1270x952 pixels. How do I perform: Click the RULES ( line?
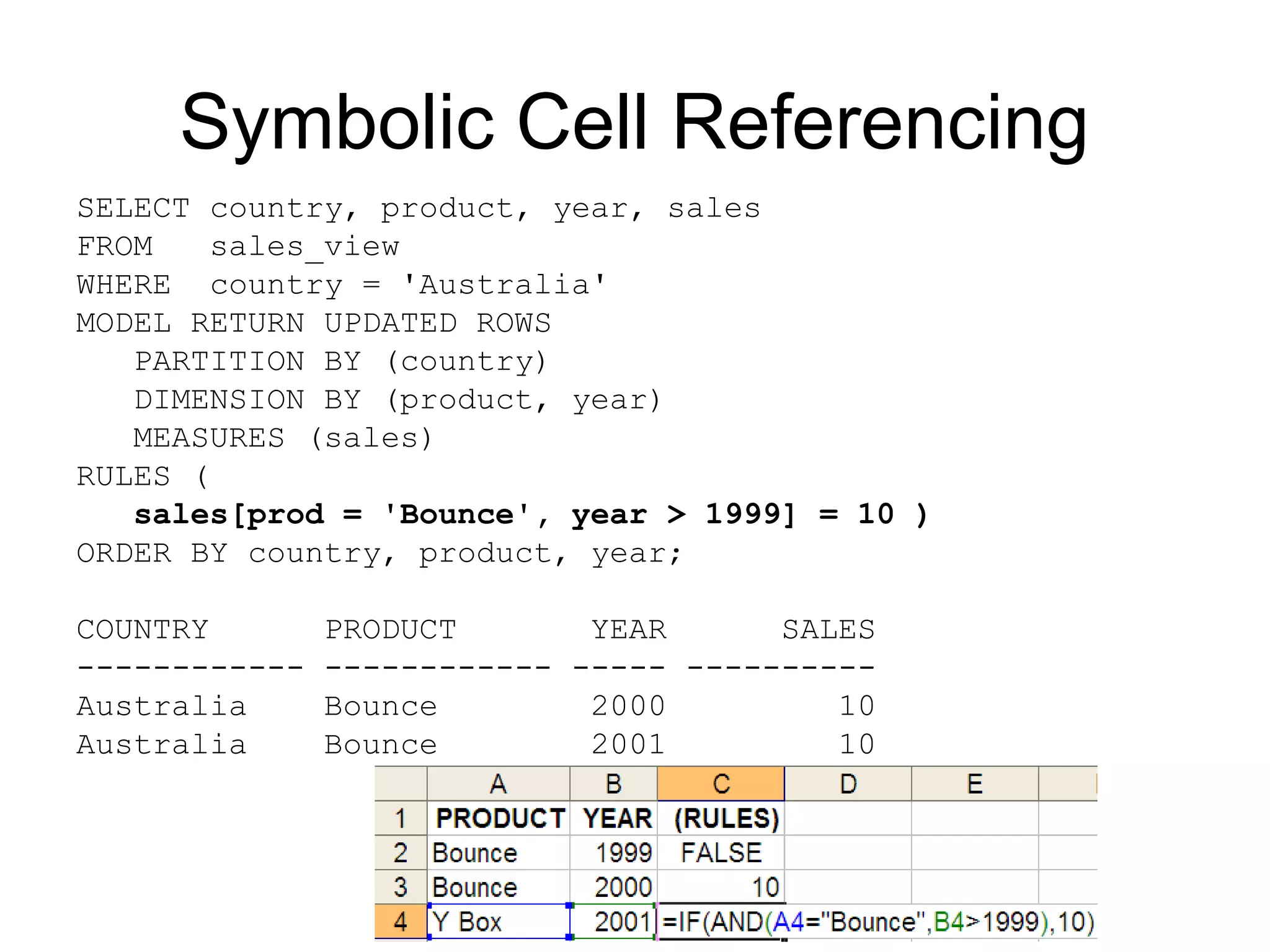click(143, 477)
